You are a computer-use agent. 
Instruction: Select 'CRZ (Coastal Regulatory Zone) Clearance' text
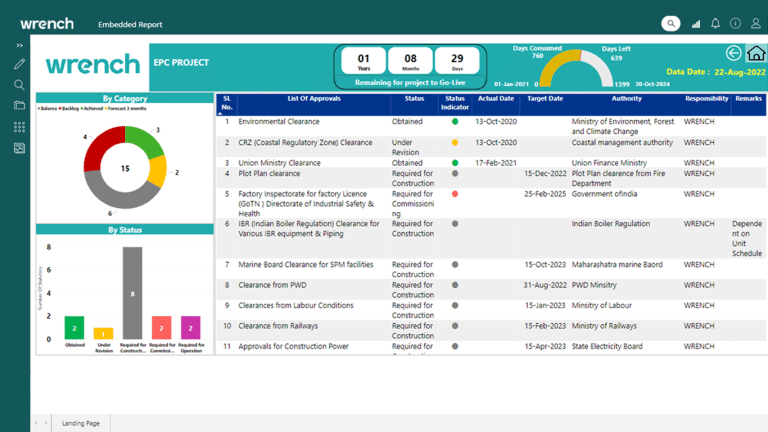[305, 143]
